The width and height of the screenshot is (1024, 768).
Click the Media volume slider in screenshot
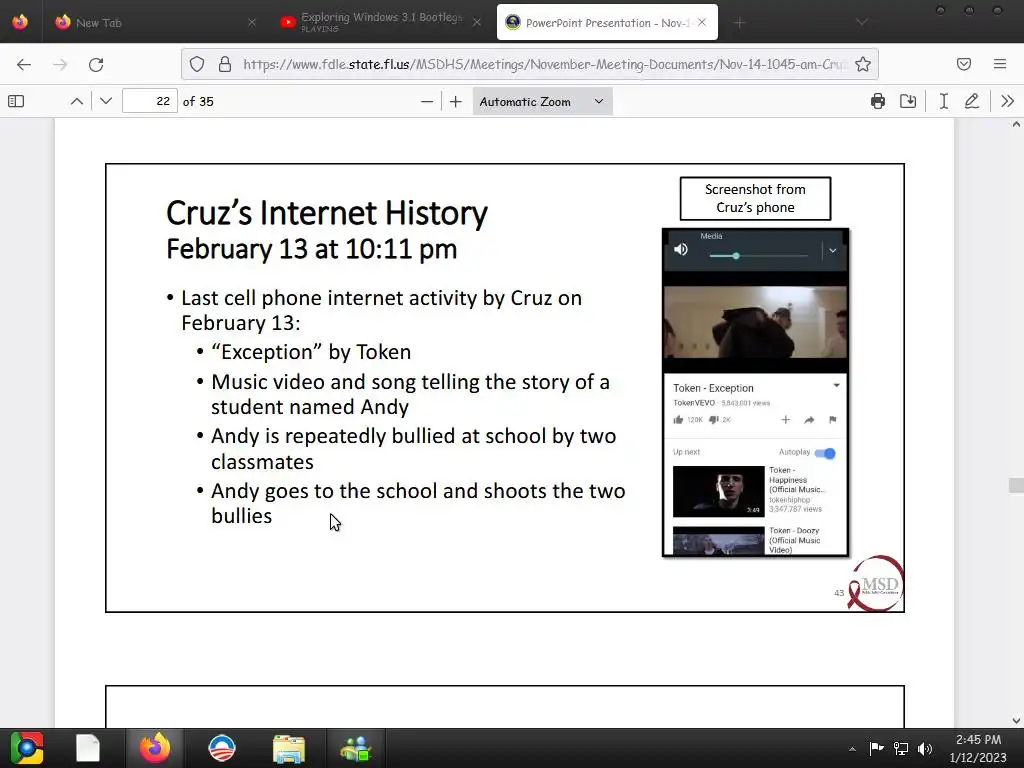pyautogui.click(x=759, y=256)
